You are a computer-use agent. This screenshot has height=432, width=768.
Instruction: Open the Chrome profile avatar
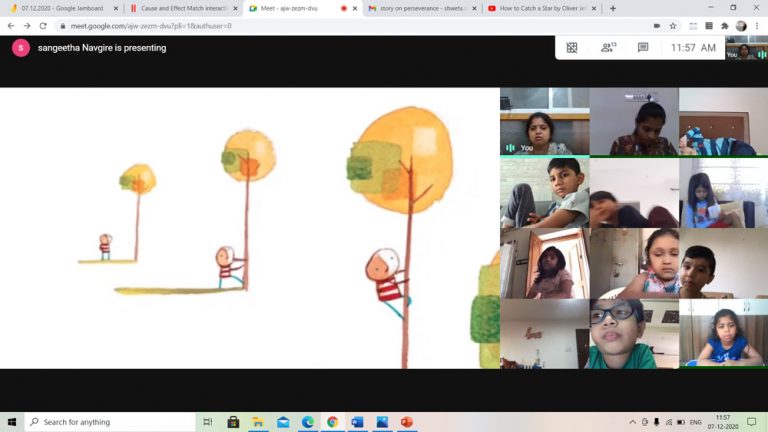tap(741, 26)
